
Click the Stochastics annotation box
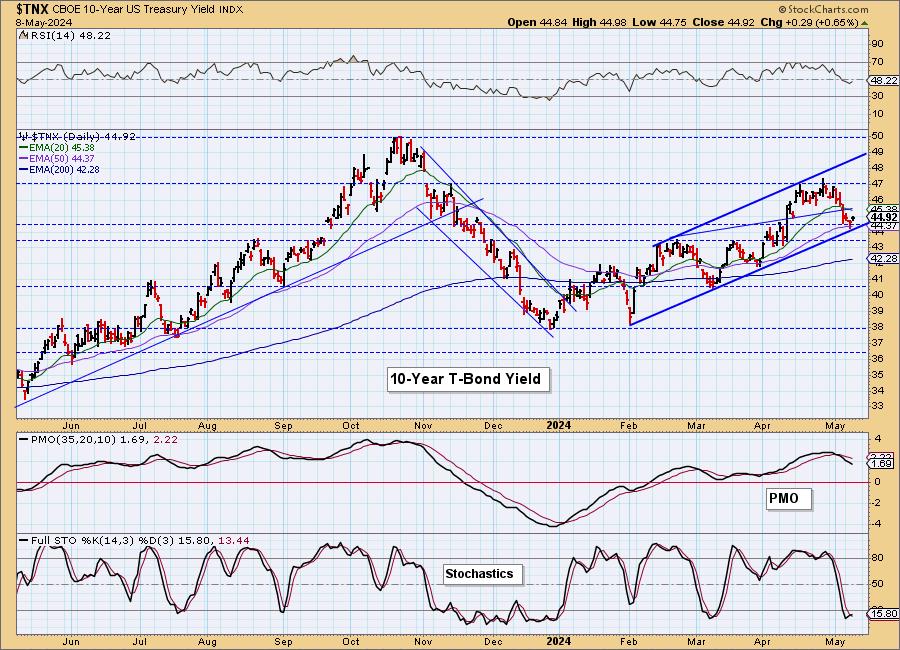point(483,574)
